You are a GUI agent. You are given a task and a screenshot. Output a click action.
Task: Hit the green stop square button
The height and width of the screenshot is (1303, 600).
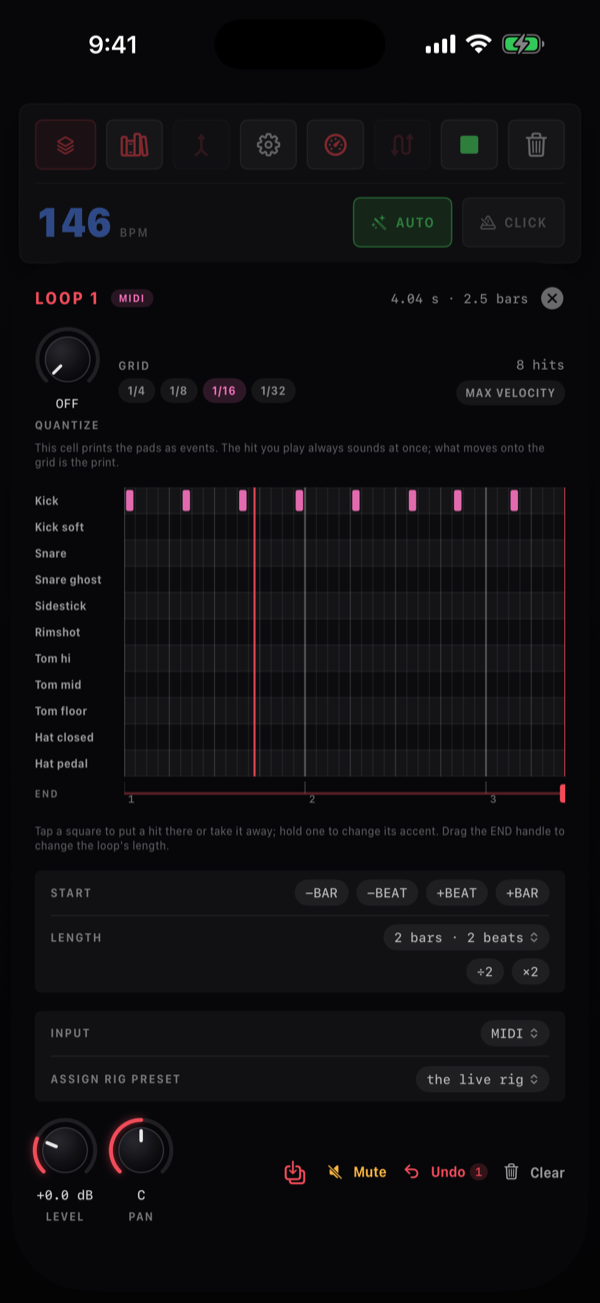pyautogui.click(x=469, y=145)
